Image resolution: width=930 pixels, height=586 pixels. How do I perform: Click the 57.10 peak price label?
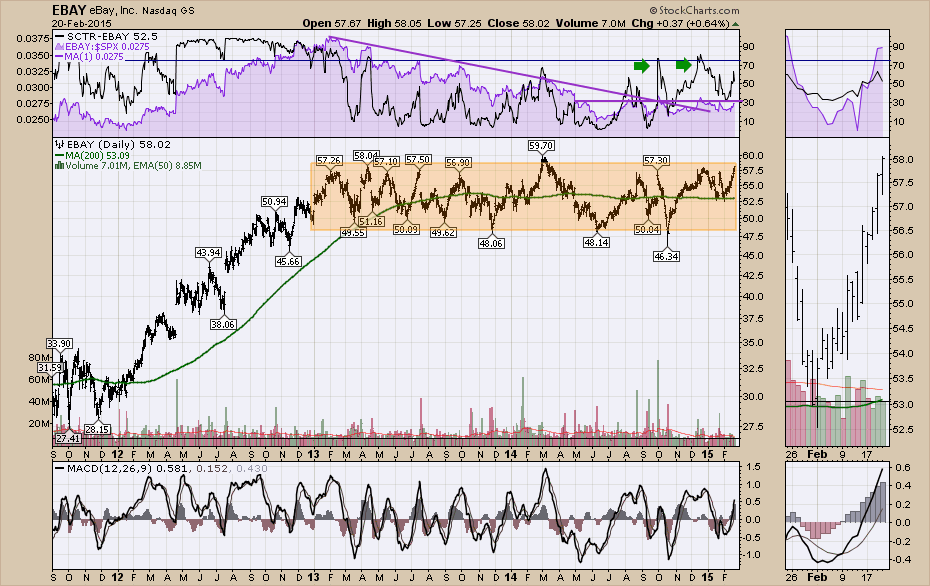[x=386, y=161]
